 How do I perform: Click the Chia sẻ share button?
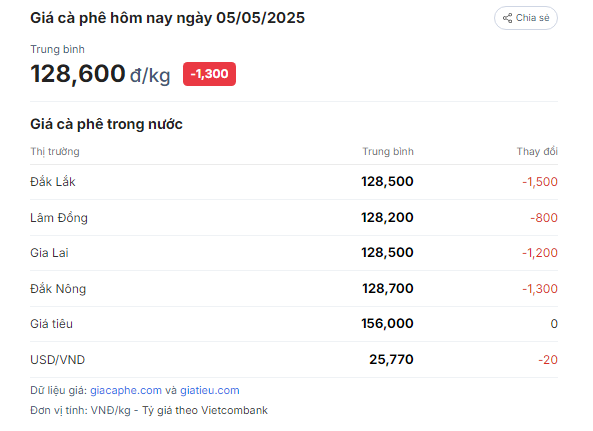coord(525,18)
